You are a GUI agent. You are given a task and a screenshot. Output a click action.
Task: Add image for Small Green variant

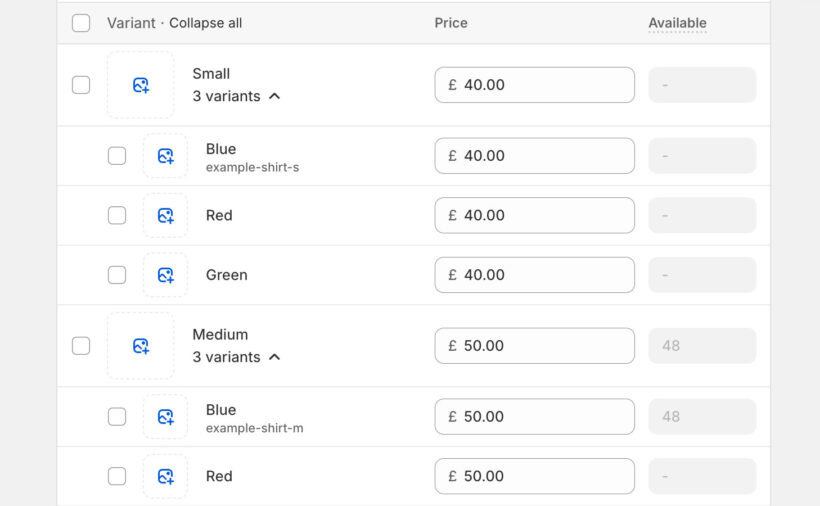pyautogui.click(x=165, y=275)
